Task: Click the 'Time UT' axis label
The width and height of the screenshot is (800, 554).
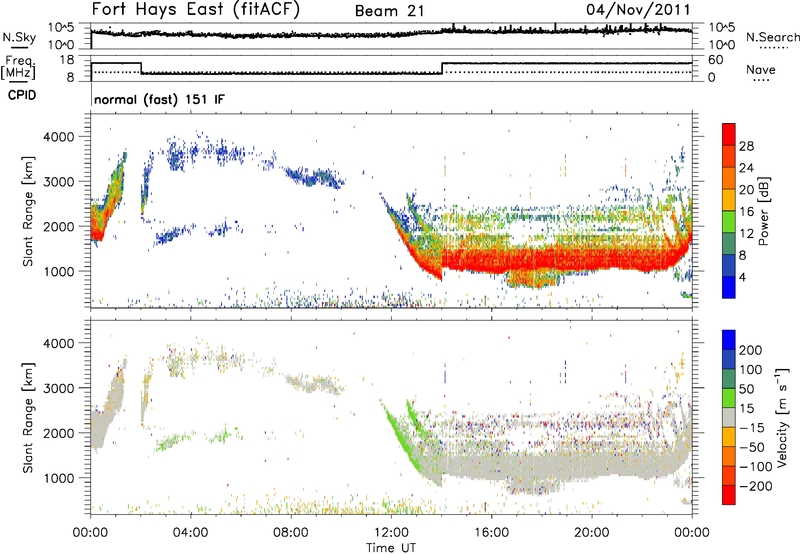Action: click(391, 548)
